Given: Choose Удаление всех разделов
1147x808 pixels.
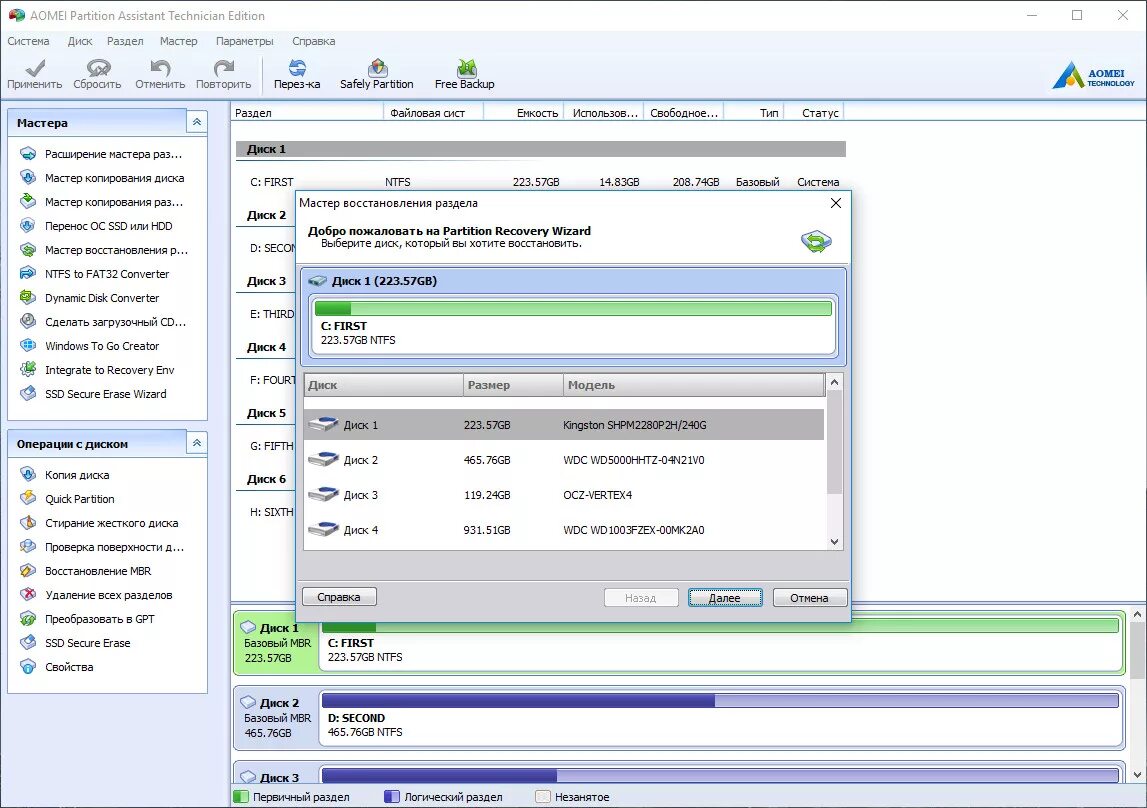Looking at the screenshot, I should click(97, 594).
